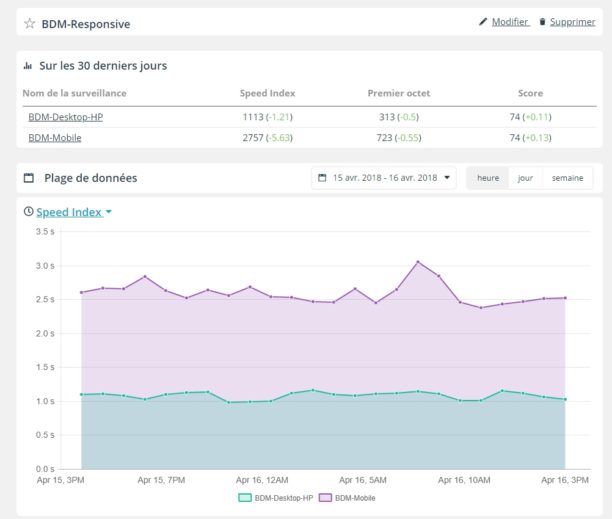Click the Speed Index column header

tap(267, 93)
